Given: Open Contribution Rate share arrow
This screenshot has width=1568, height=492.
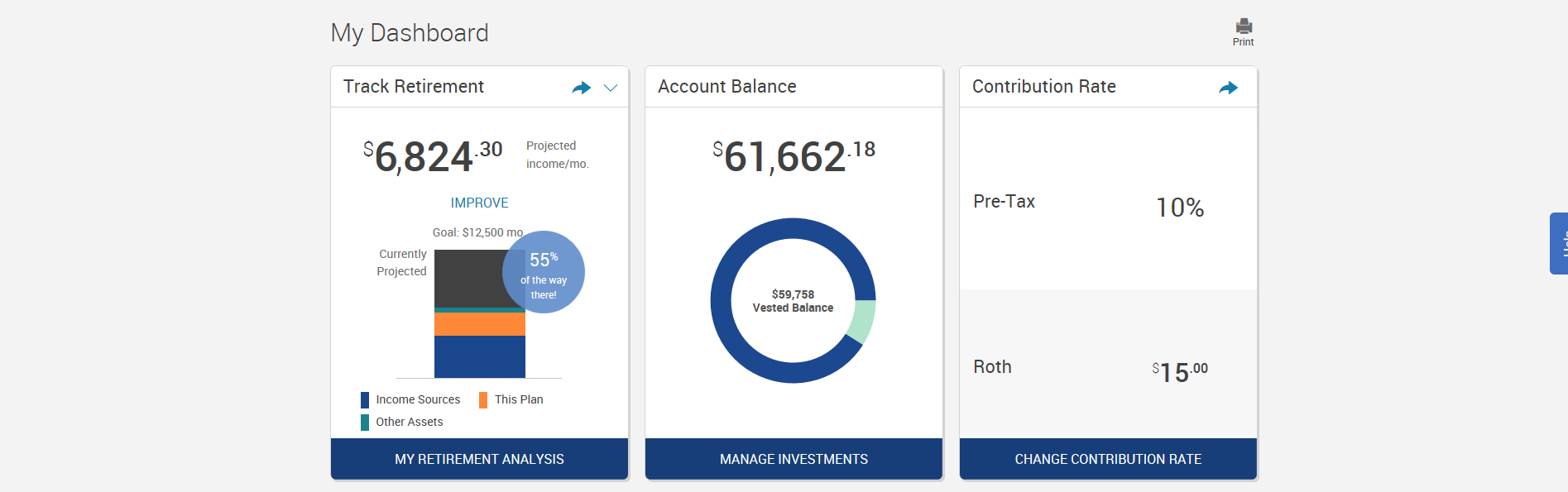Looking at the screenshot, I should [x=1229, y=88].
